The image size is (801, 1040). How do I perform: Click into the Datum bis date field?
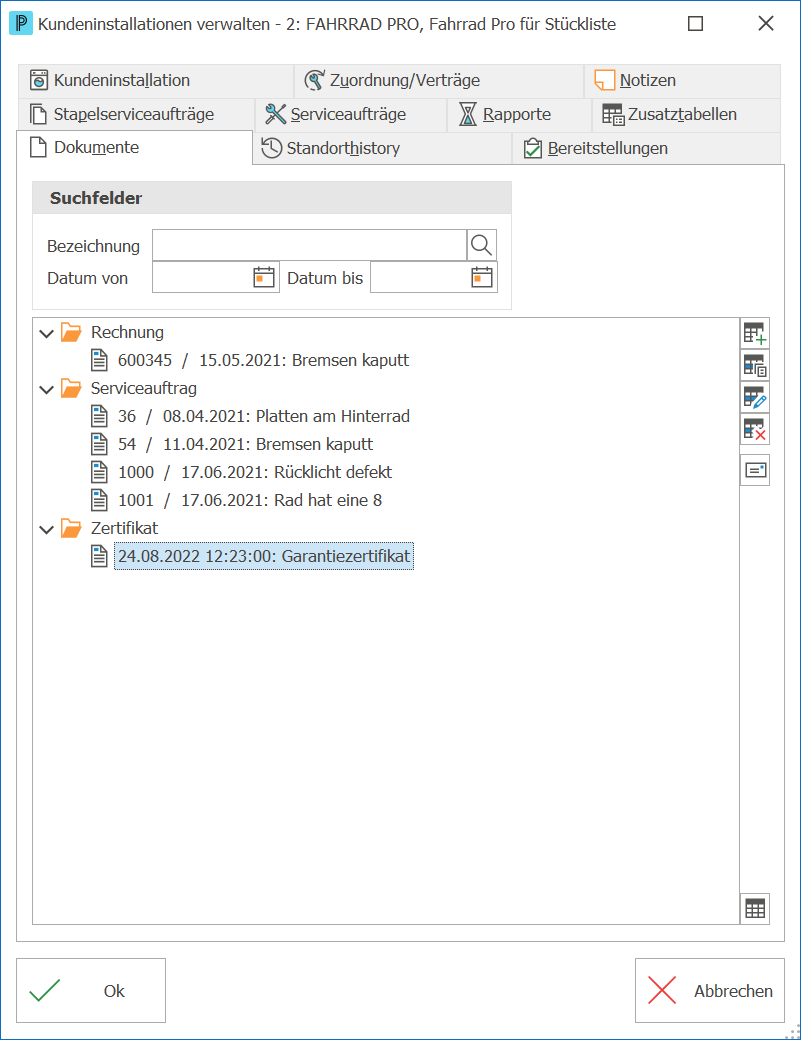coord(420,277)
